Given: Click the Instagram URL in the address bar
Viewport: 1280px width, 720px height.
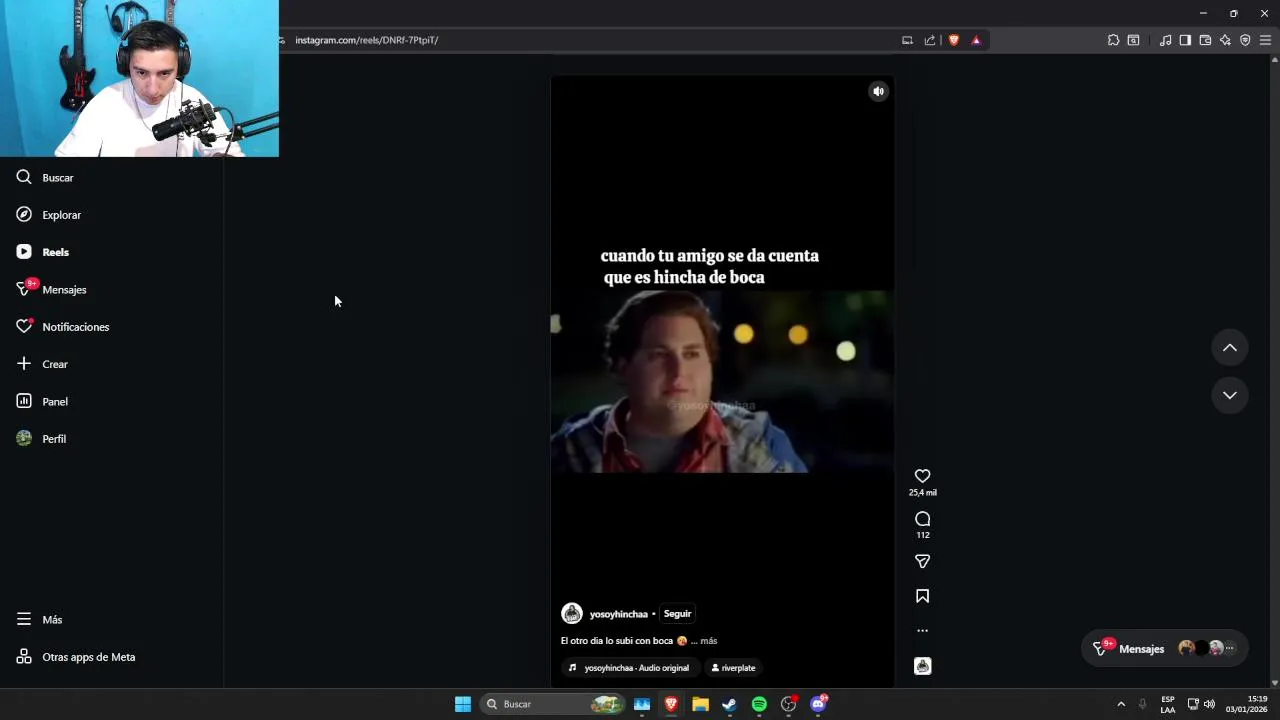Looking at the screenshot, I should 367,40.
